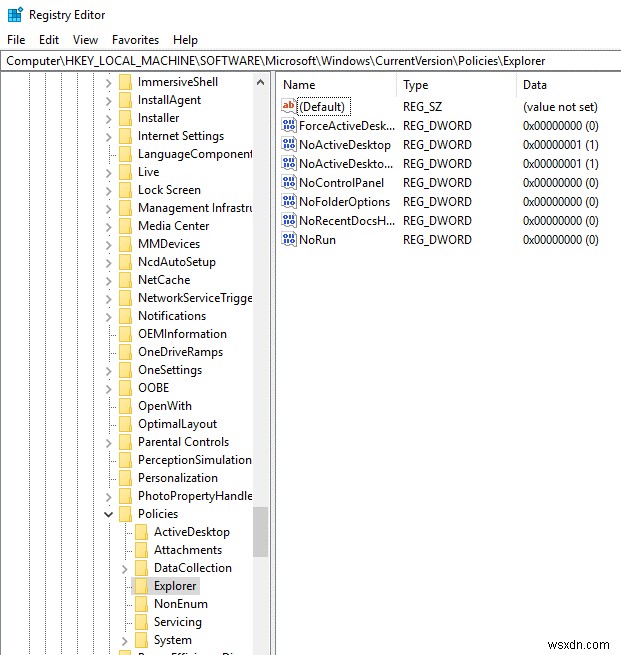Click the NoRun DWORD value icon
The height and width of the screenshot is (655, 621).
[289, 239]
